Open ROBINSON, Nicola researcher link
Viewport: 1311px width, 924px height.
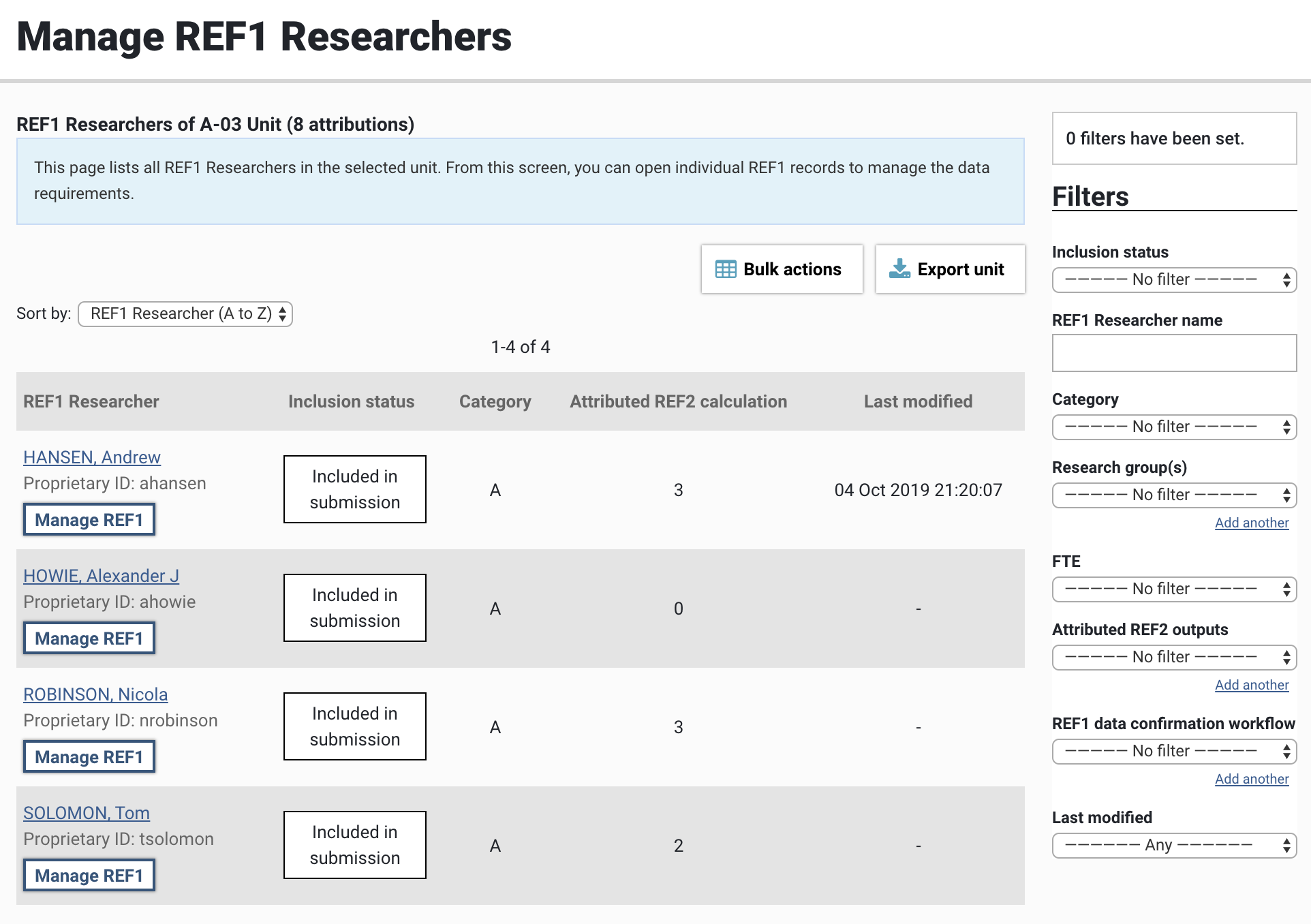95,694
